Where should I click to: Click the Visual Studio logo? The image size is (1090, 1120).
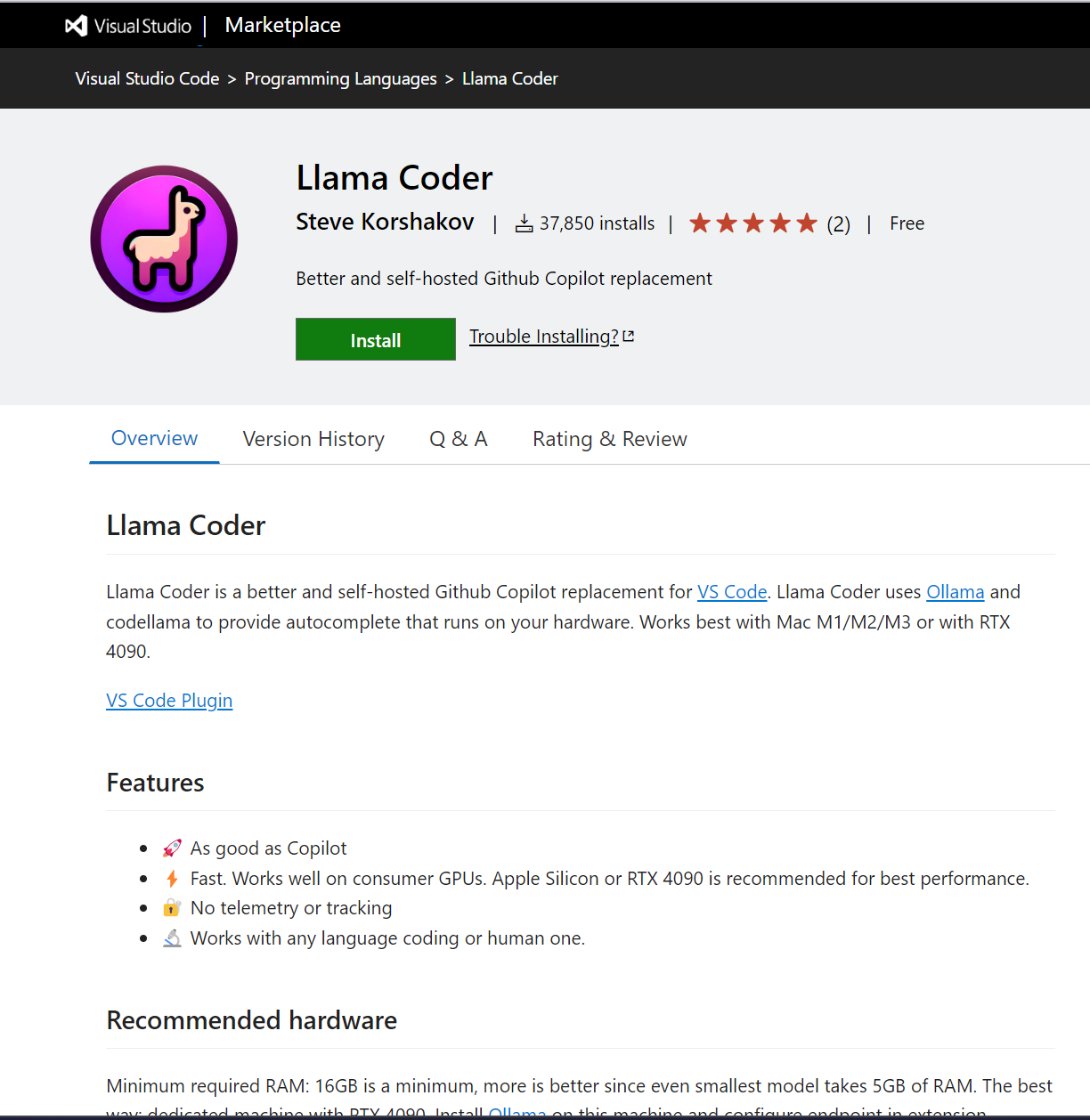click(75, 25)
